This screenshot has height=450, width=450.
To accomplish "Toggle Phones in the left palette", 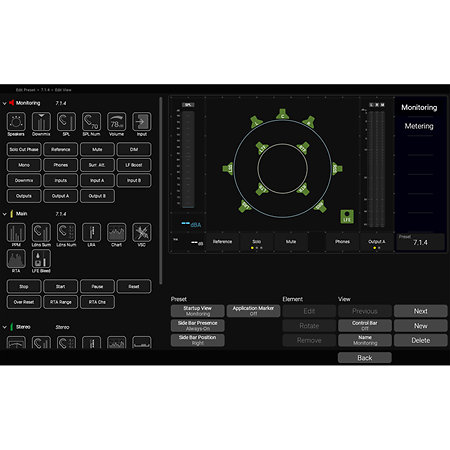I will 61,165.
